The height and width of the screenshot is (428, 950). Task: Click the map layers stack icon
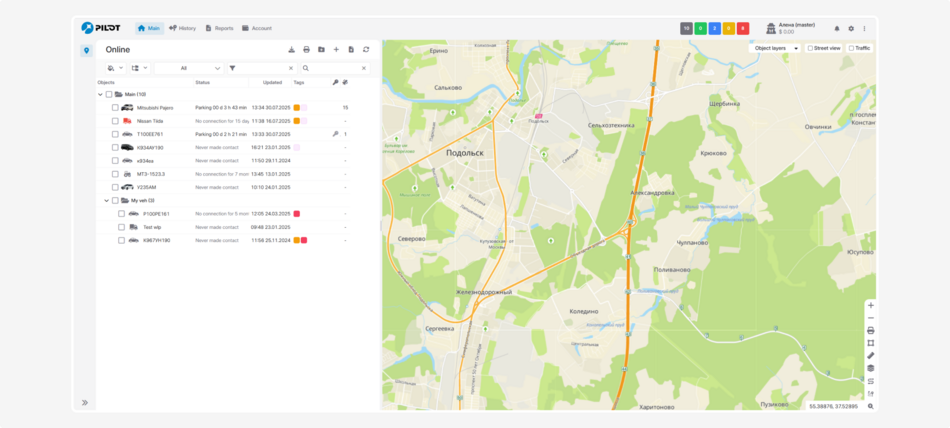[x=870, y=368]
